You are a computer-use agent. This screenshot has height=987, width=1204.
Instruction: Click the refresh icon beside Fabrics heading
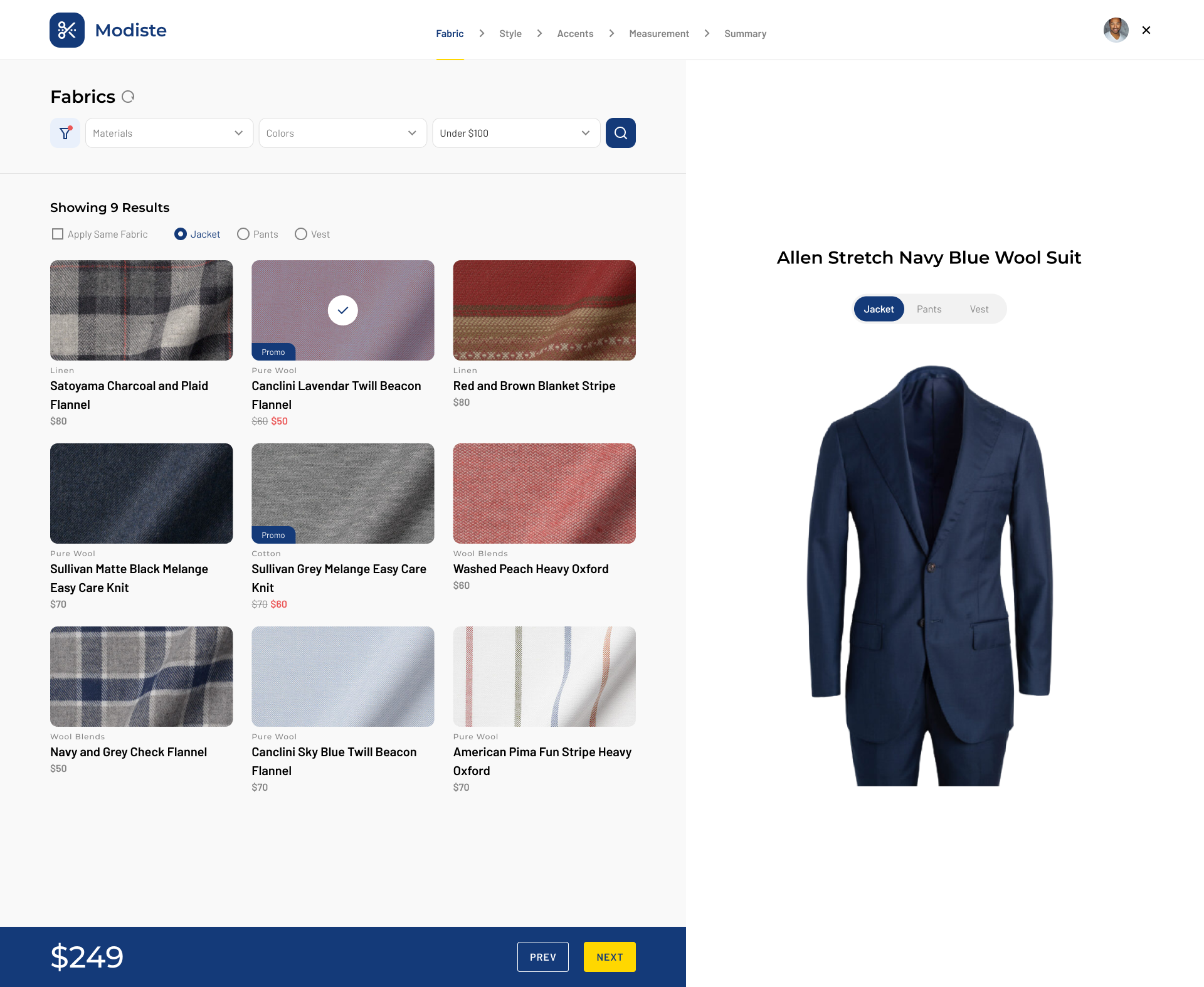[x=128, y=97]
